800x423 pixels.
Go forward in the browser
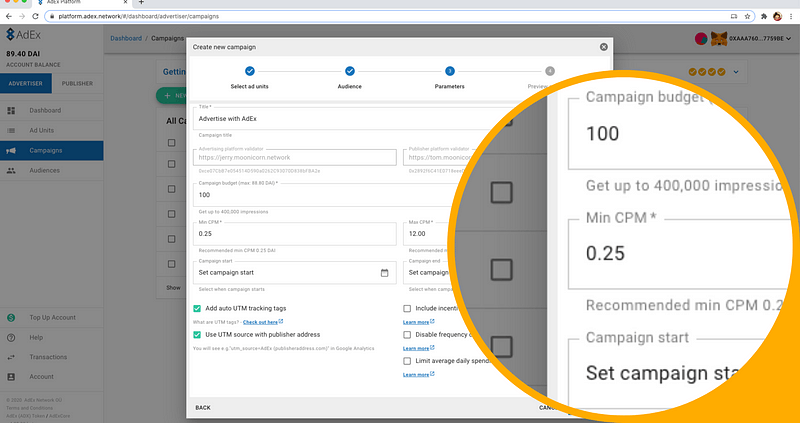click(22, 16)
